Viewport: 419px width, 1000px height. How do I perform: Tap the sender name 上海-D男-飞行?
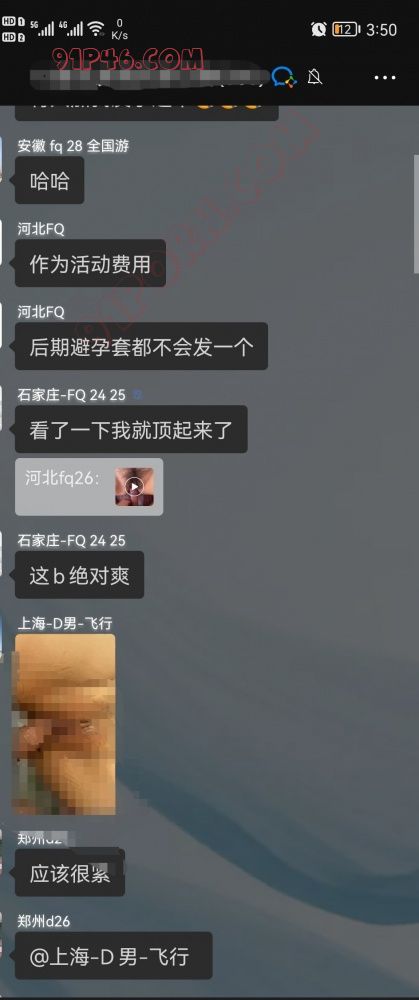pyautogui.click(x=64, y=622)
